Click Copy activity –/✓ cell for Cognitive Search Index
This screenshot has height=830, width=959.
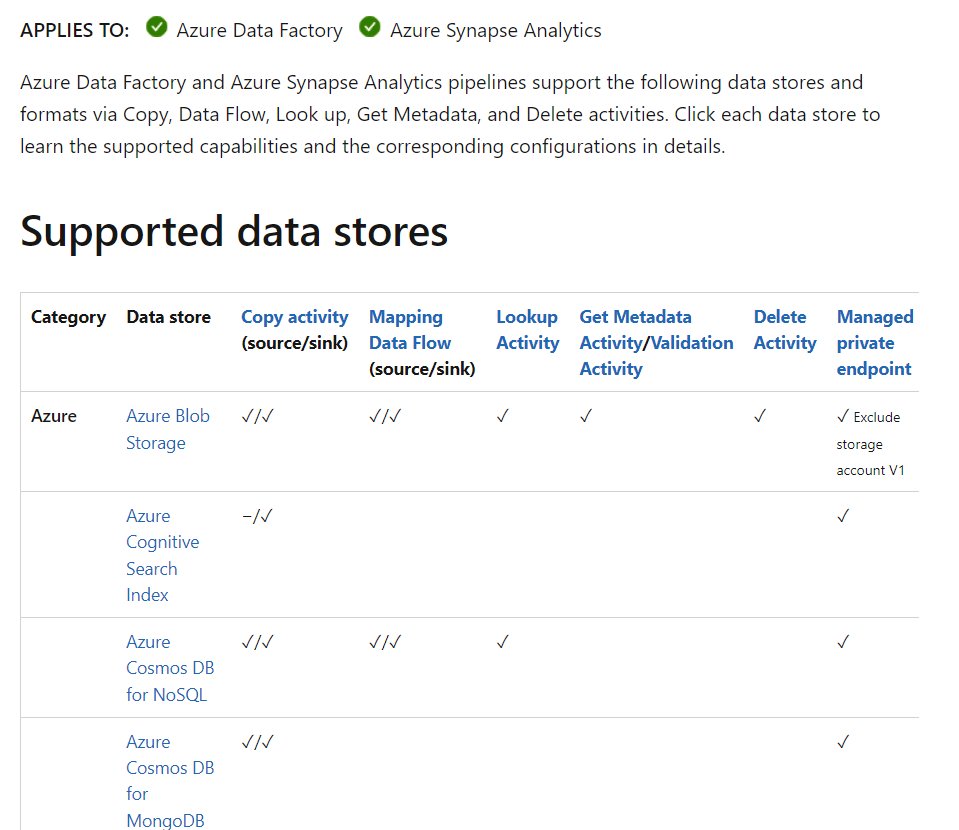(257, 516)
